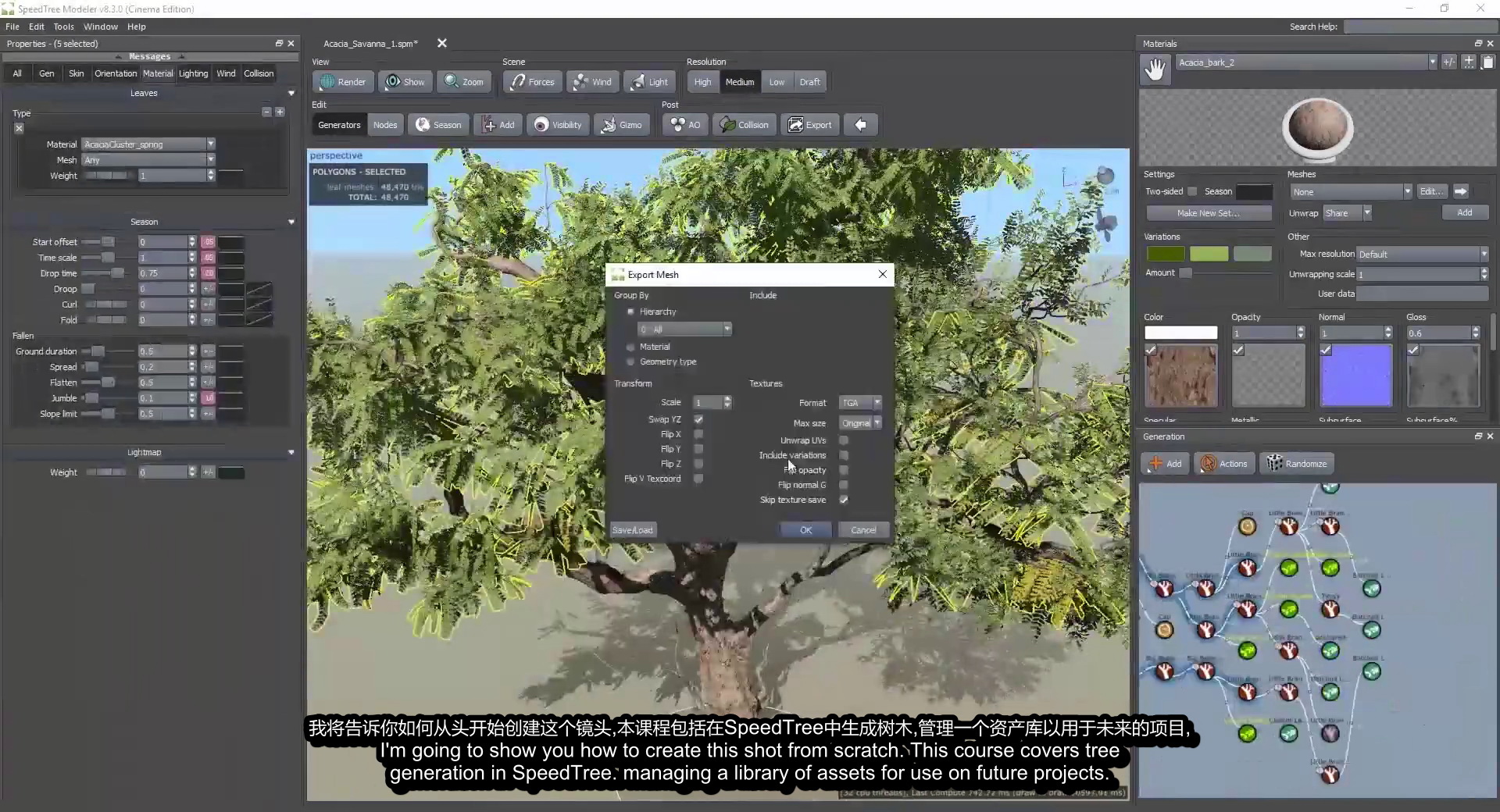
Task: Select the Hierarchy radio button
Action: 630,312
